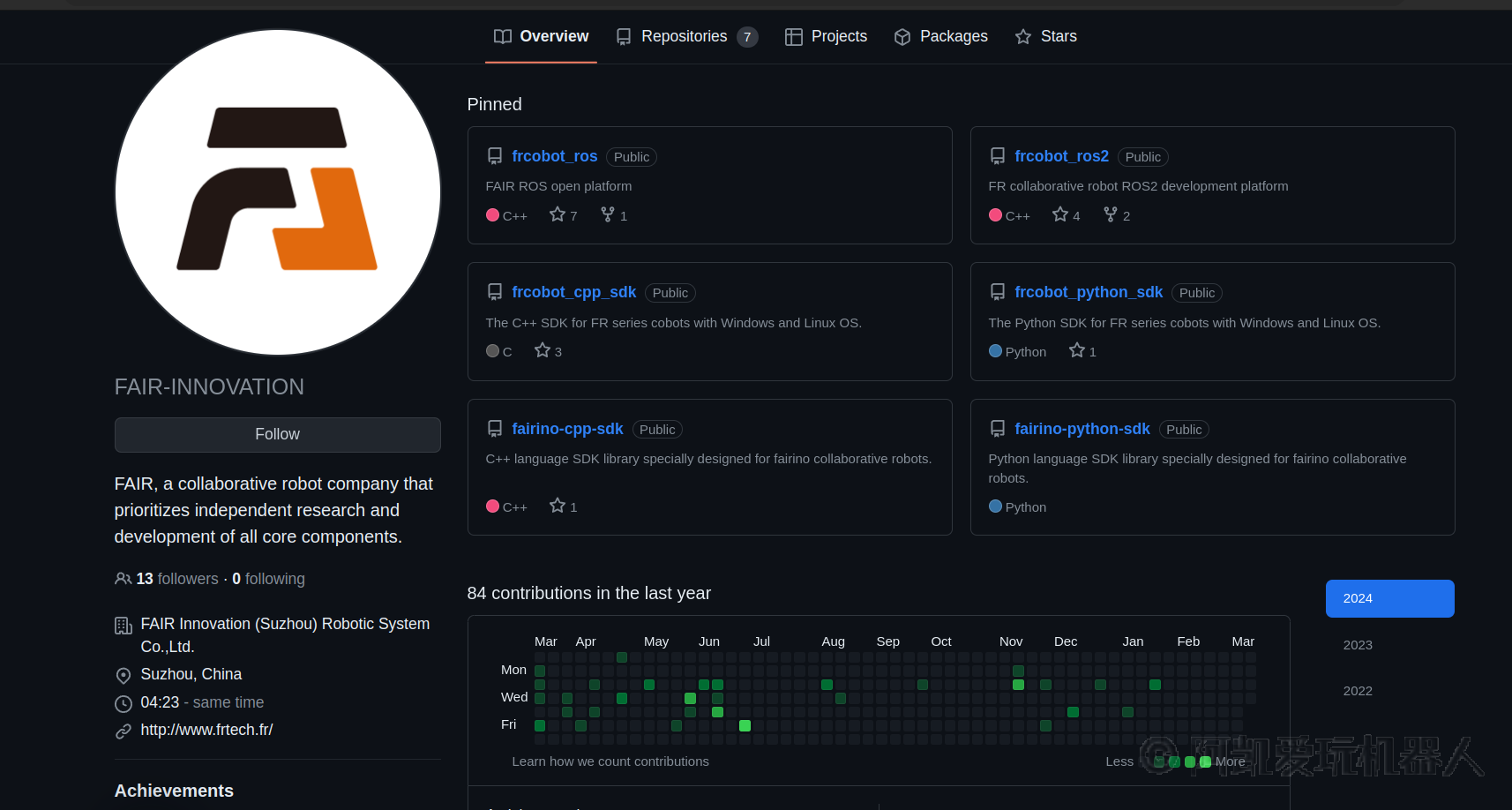Click the star icon on fairino-cpp-sdk

(x=557, y=506)
